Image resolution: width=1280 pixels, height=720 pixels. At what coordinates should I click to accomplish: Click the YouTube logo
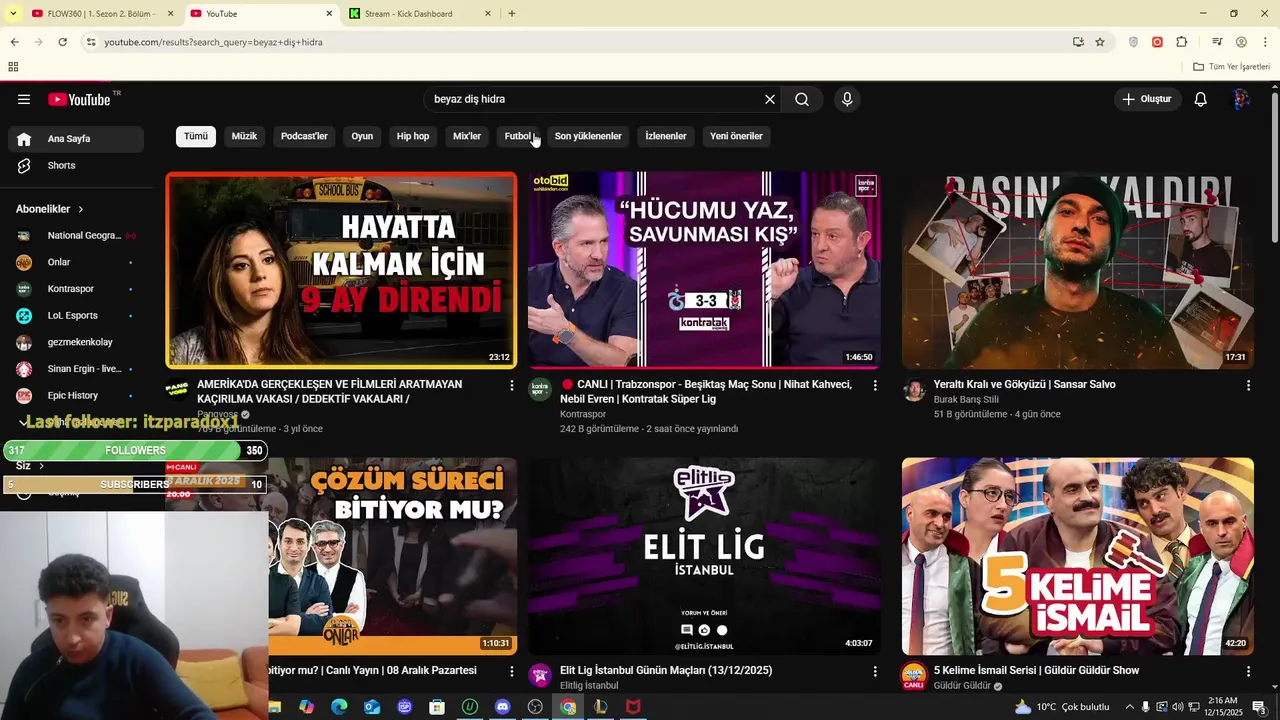79,99
